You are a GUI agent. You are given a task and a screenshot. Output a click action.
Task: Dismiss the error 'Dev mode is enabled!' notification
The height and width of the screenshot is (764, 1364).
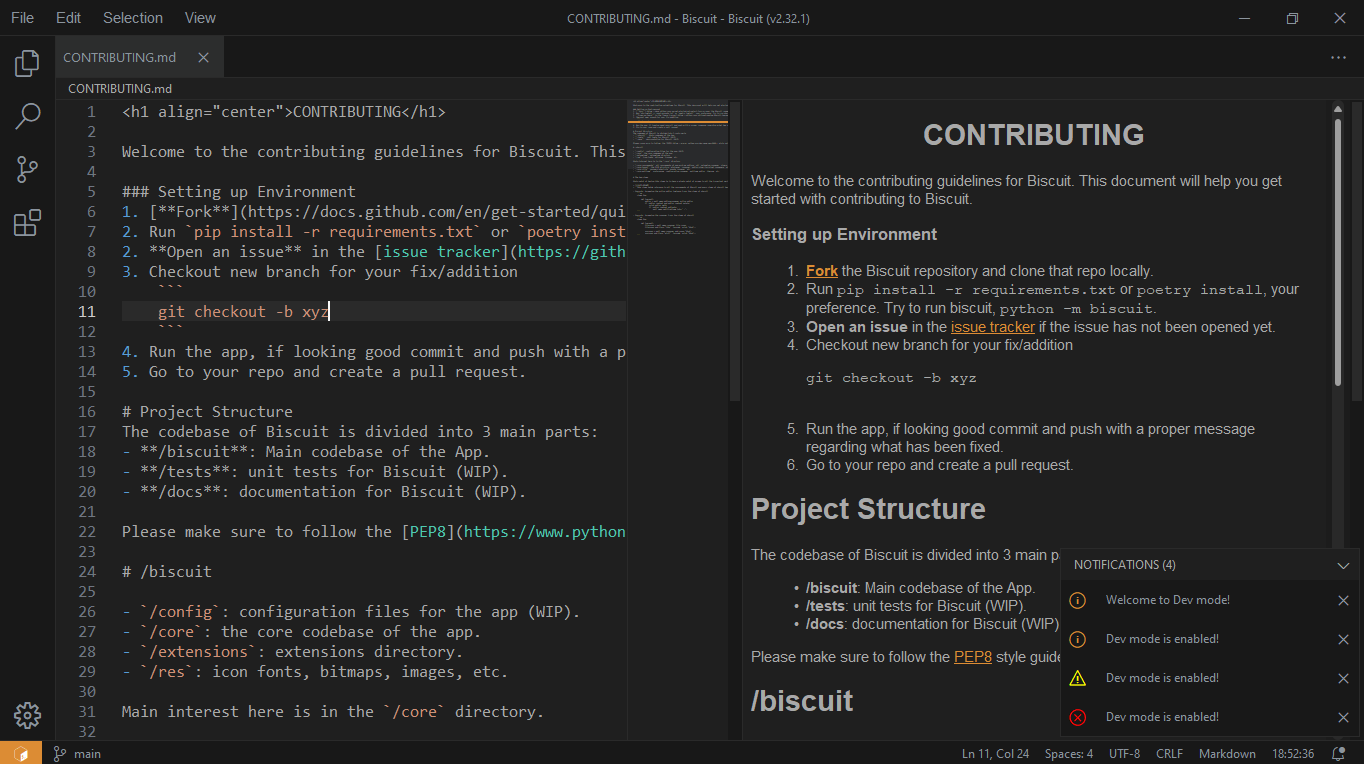[x=1345, y=717]
